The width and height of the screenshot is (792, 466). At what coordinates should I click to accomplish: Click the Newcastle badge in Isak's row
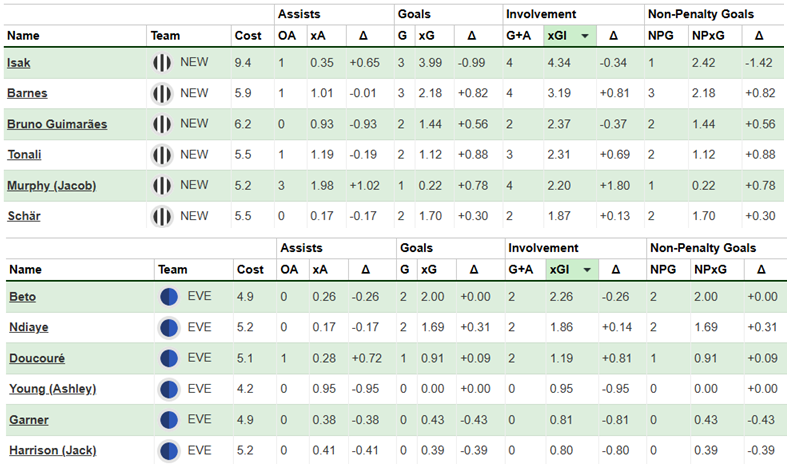161,63
